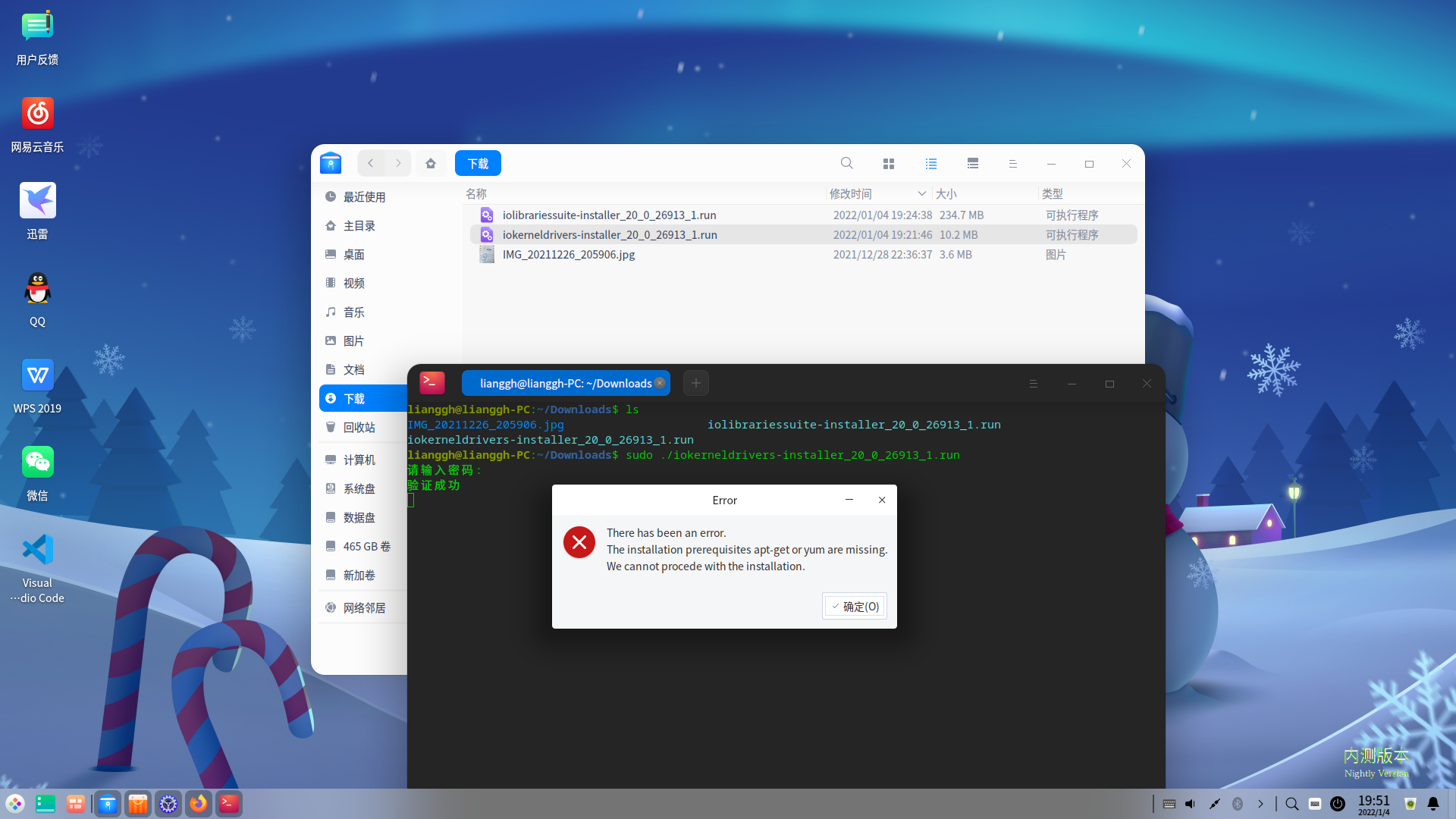Click the volume icon in tray
The width and height of the screenshot is (1456, 819).
1191,804
